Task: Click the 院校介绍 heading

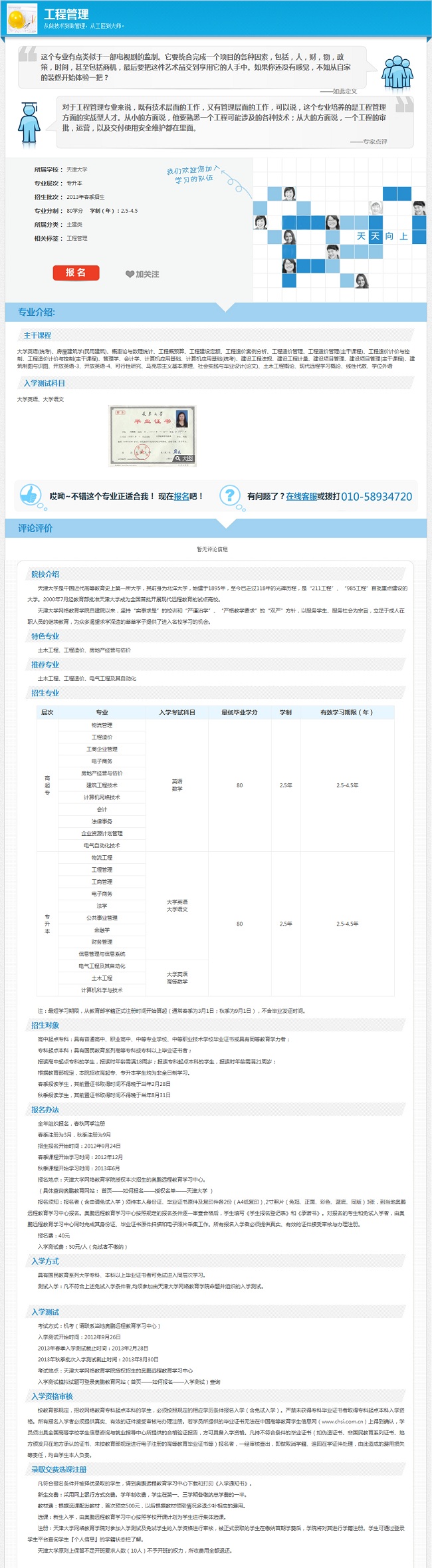Action: pyautogui.click(x=45, y=574)
